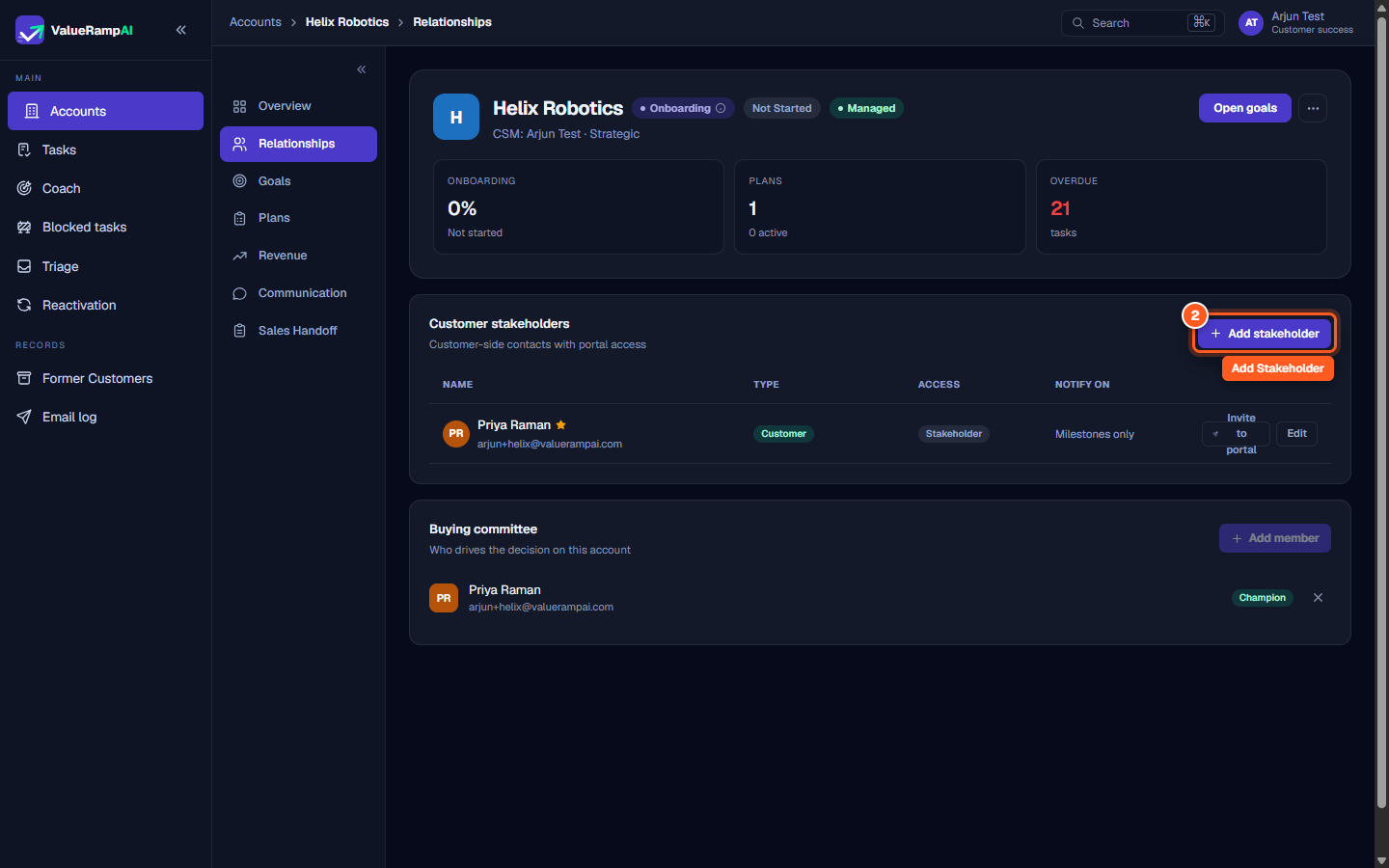Click PR avatar in Buying committee
This screenshot has width=1389, height=868.
click(444, 598)
